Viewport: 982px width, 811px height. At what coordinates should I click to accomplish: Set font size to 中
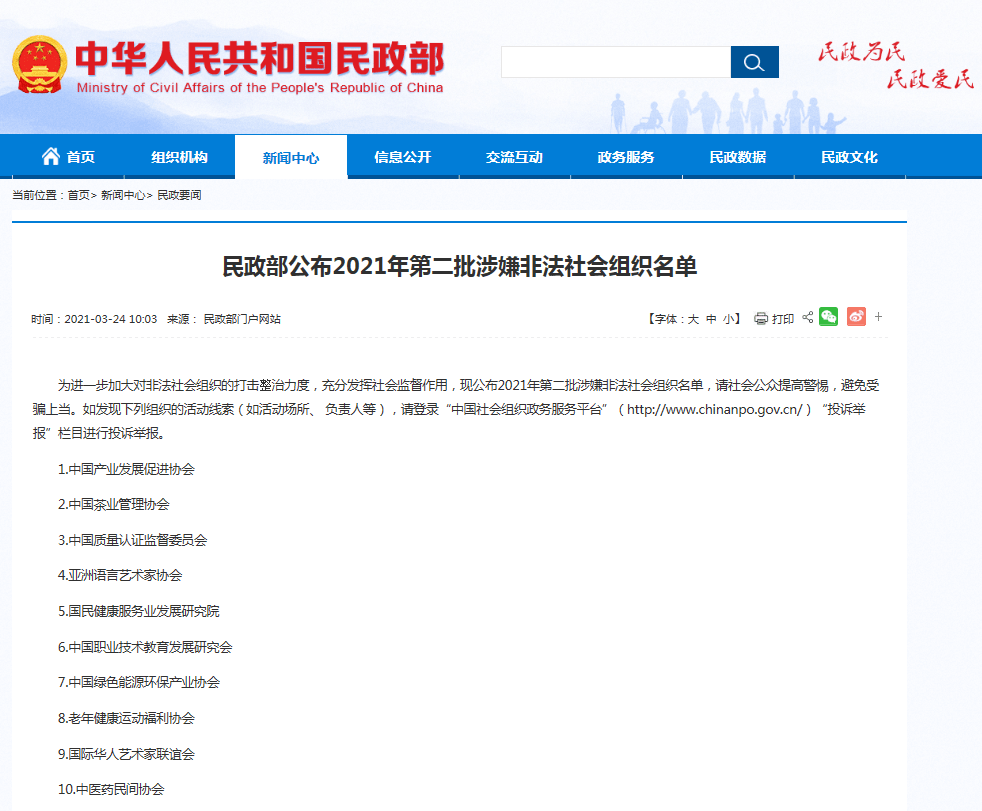(x=711, y=319)
